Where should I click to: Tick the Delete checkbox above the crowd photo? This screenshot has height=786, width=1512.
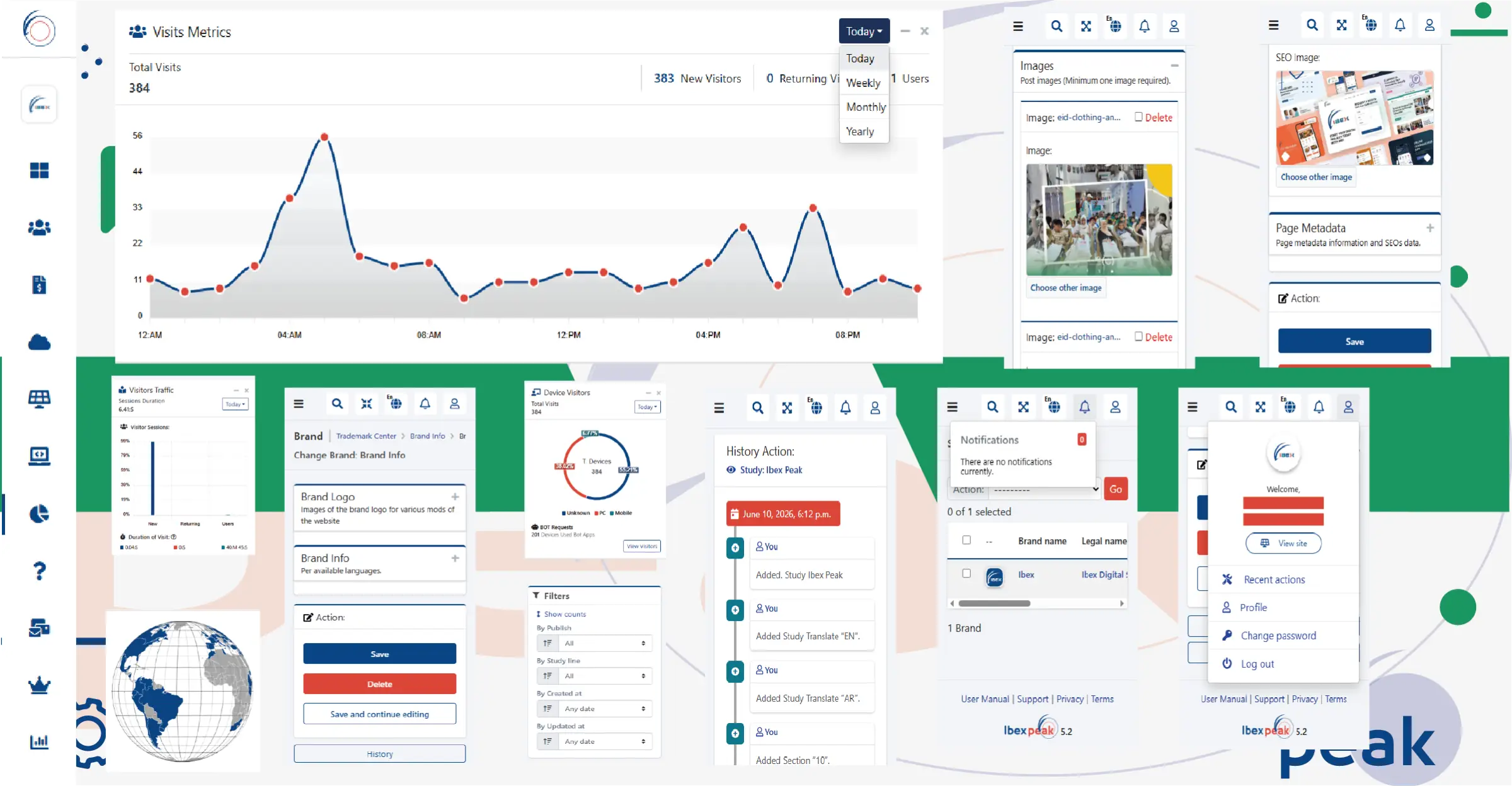point(1138,117)
